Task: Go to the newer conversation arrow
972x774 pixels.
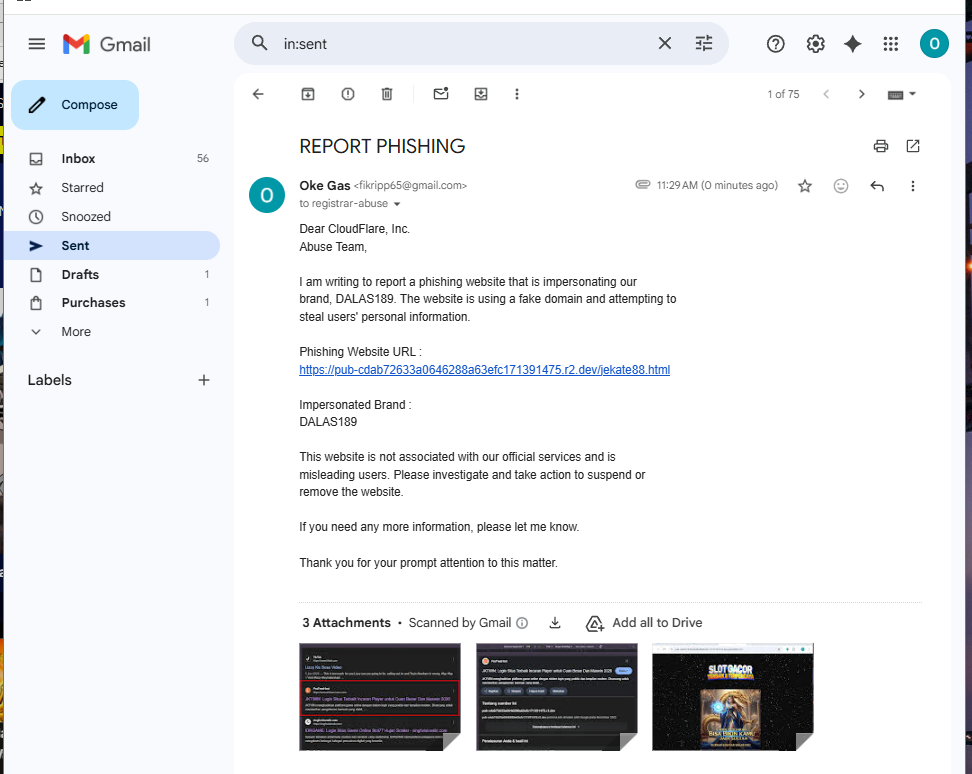Action: [x=826, y=94]
